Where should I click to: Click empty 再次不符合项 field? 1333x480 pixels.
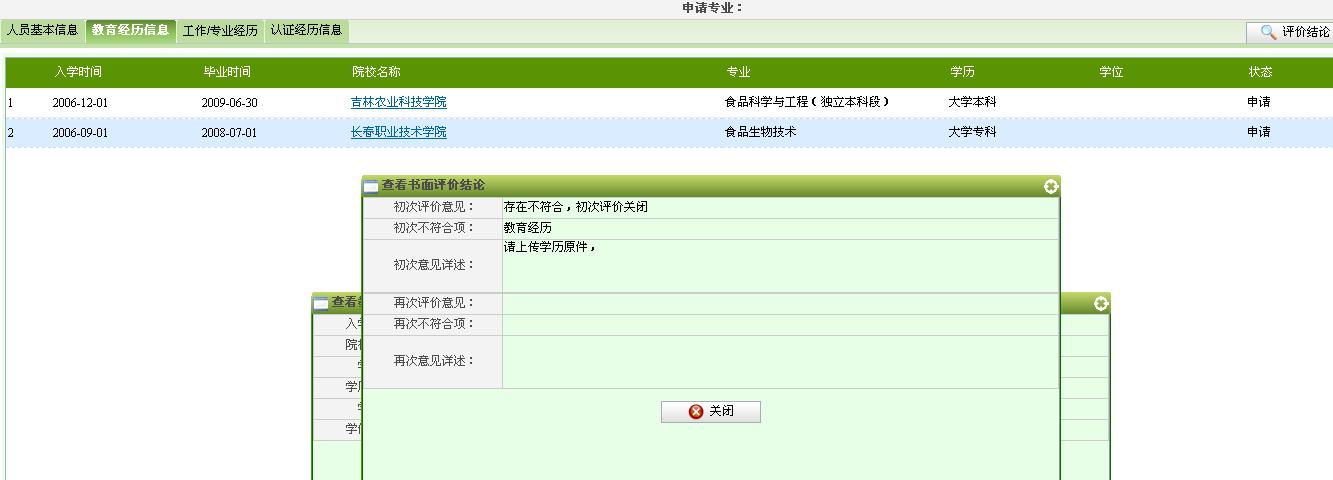[780, 324]
